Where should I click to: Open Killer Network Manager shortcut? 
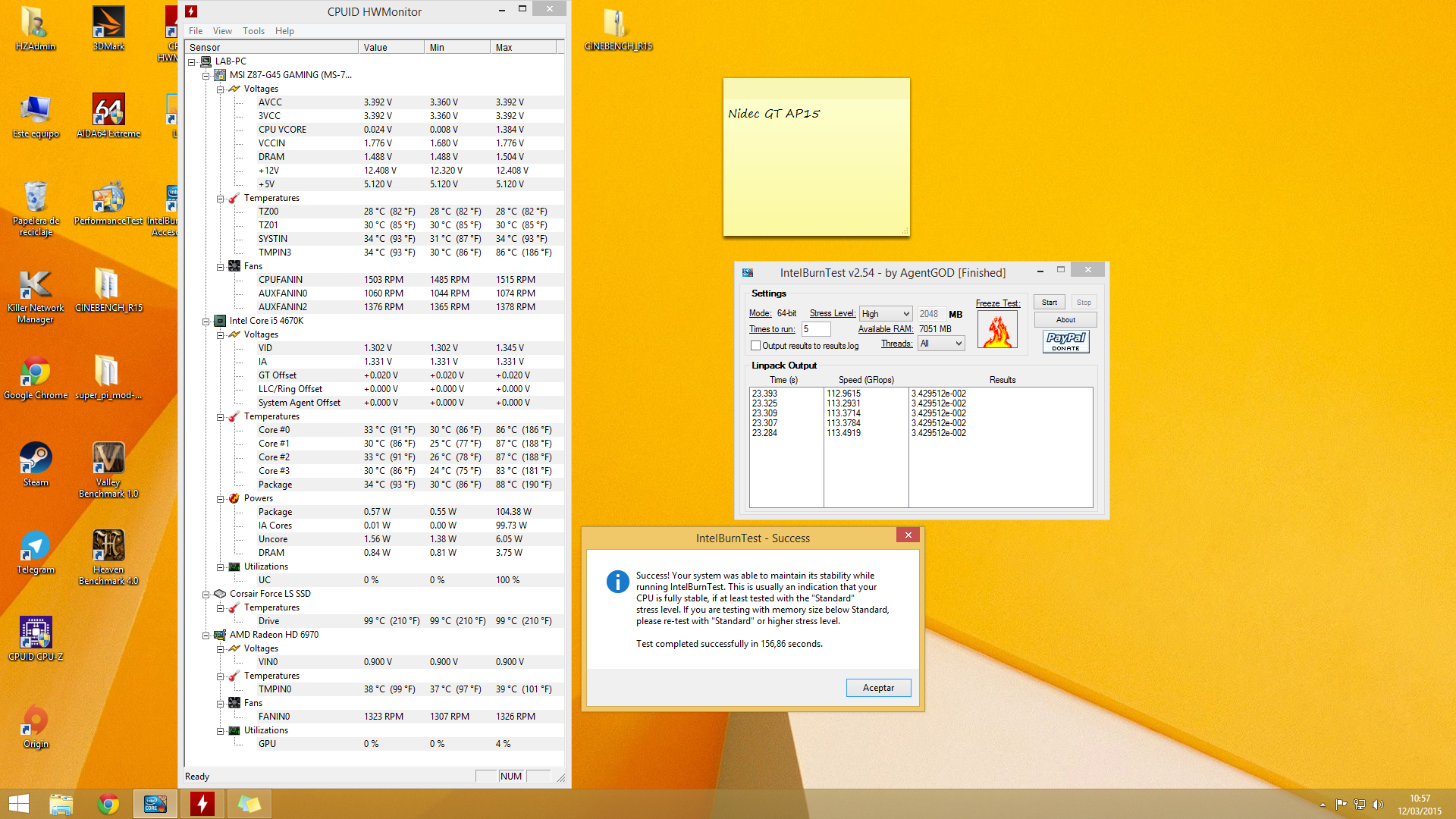click(x=36, y=296)
